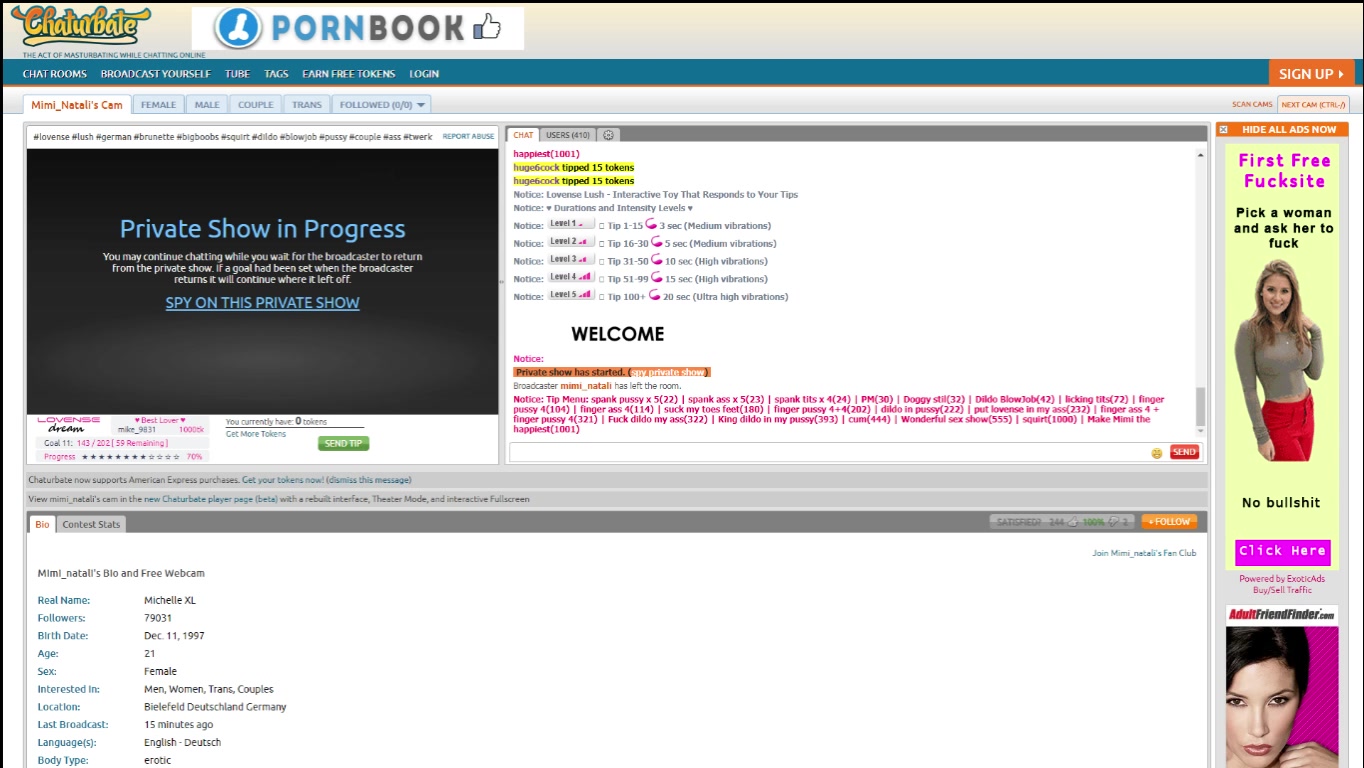Switch to the Users (410) tab
The height and width of the screenshot is (768, 1364).
567,135
